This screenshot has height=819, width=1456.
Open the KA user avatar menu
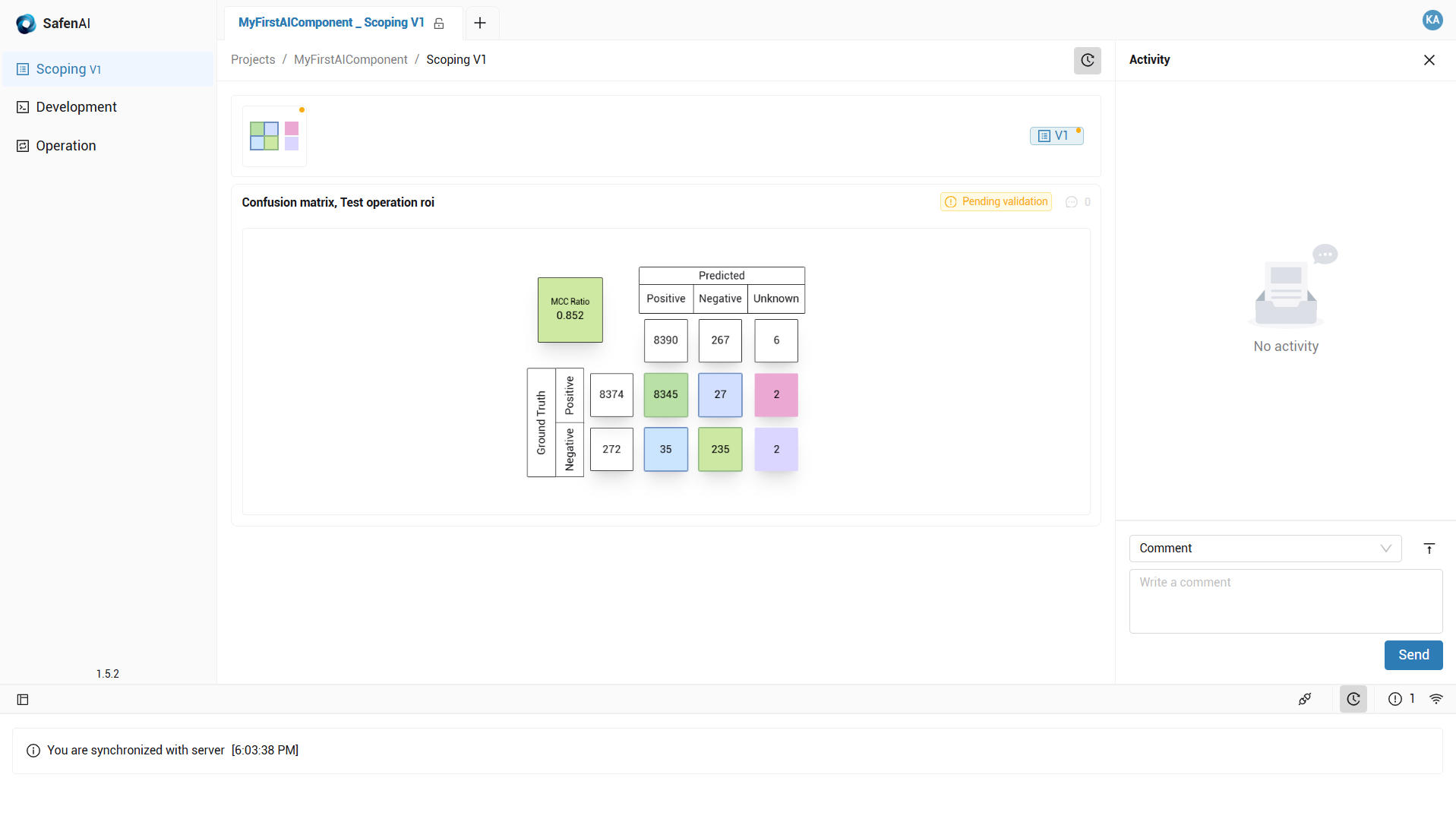point(1432,21)
